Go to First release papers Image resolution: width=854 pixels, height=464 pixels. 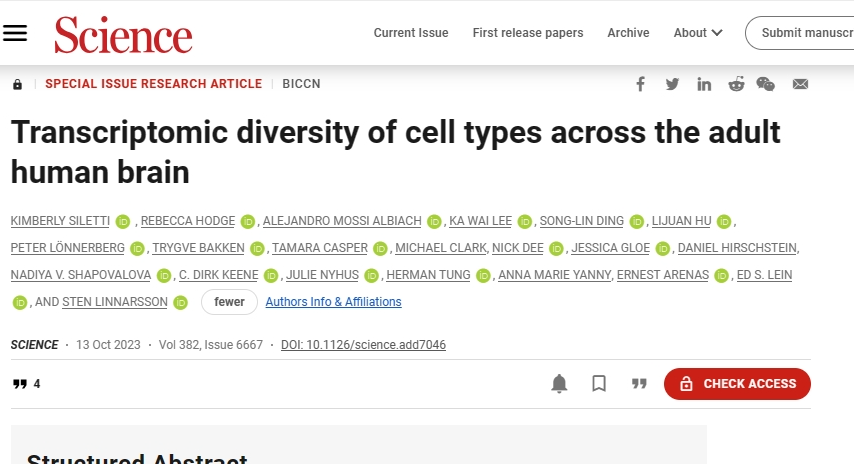coord(528,33)
